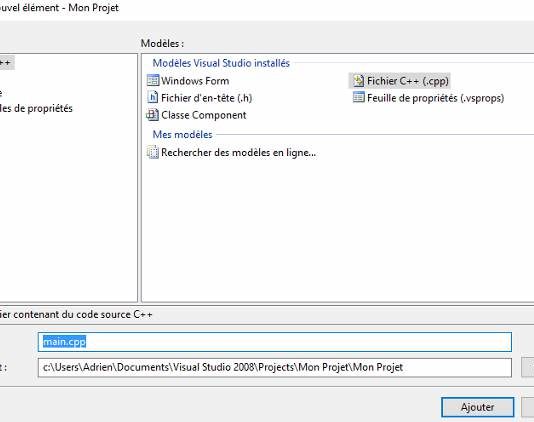Click the project location path field

tap(274, 367)
